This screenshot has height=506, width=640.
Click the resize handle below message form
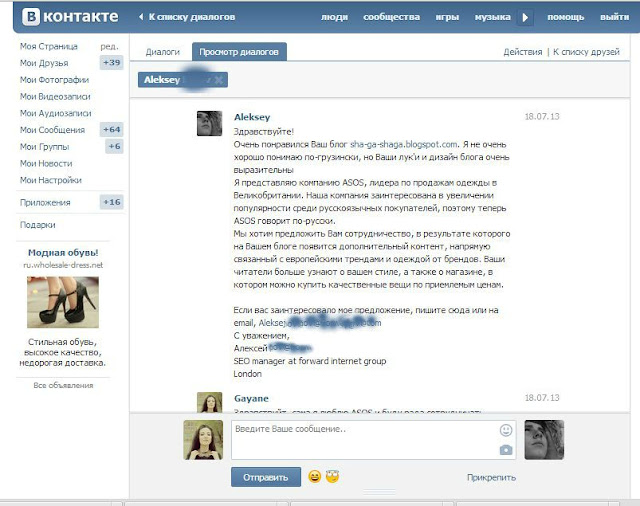379,492
